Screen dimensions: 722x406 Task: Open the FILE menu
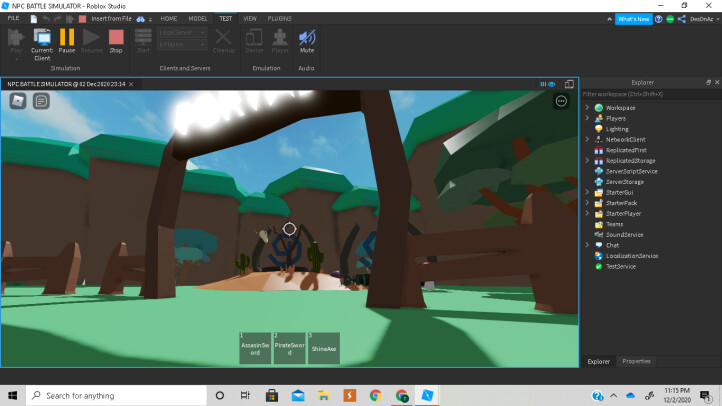point(13,18)
